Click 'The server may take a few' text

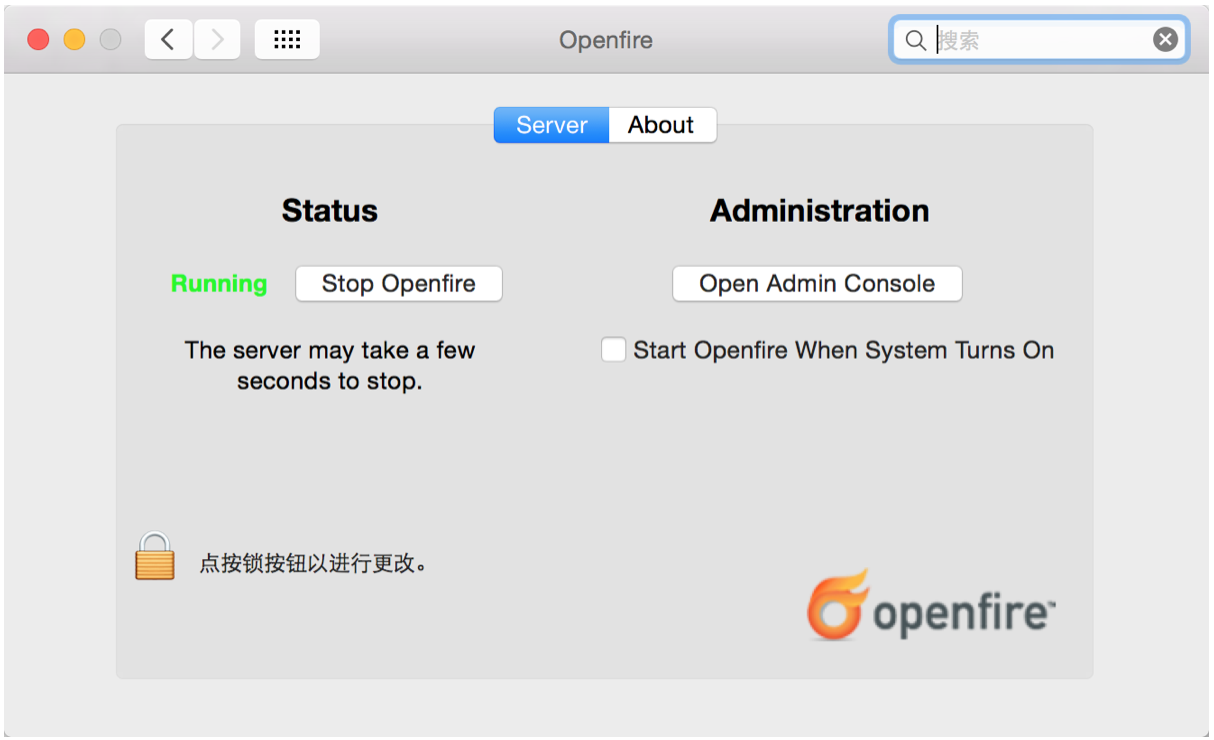330,350
